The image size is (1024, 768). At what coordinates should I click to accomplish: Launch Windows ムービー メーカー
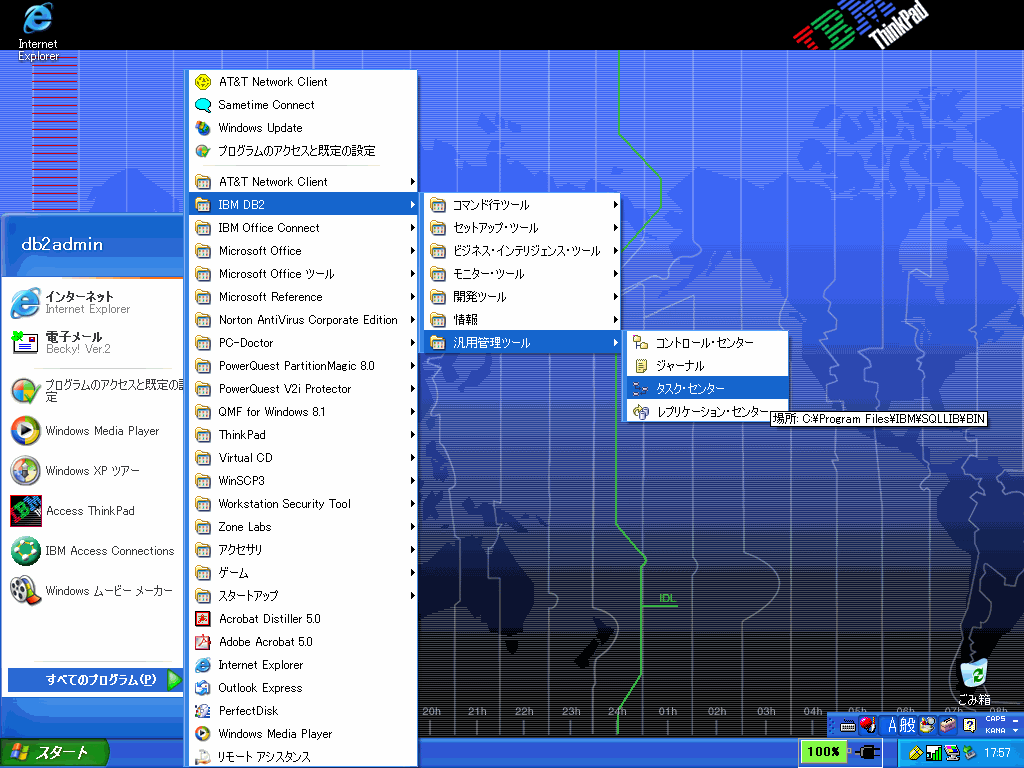(x=95, y=590)
